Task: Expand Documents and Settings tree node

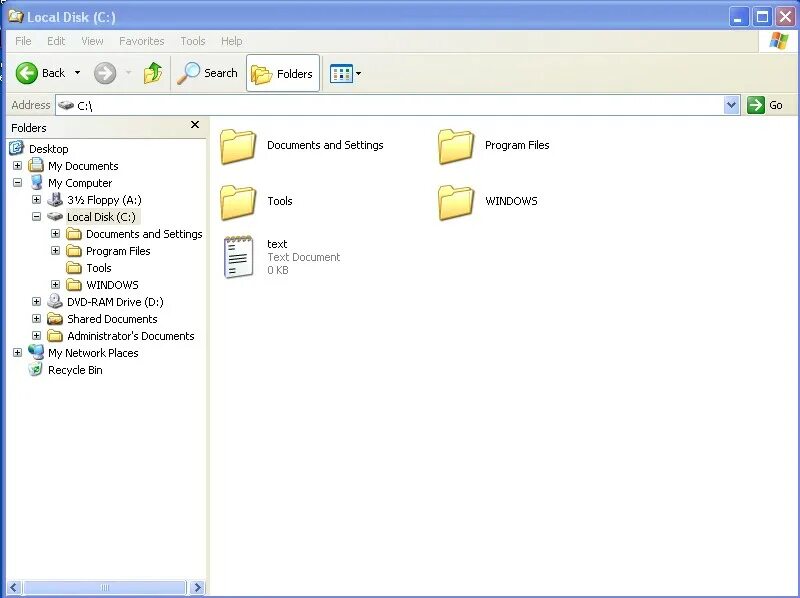Action: tap(55, 234)
